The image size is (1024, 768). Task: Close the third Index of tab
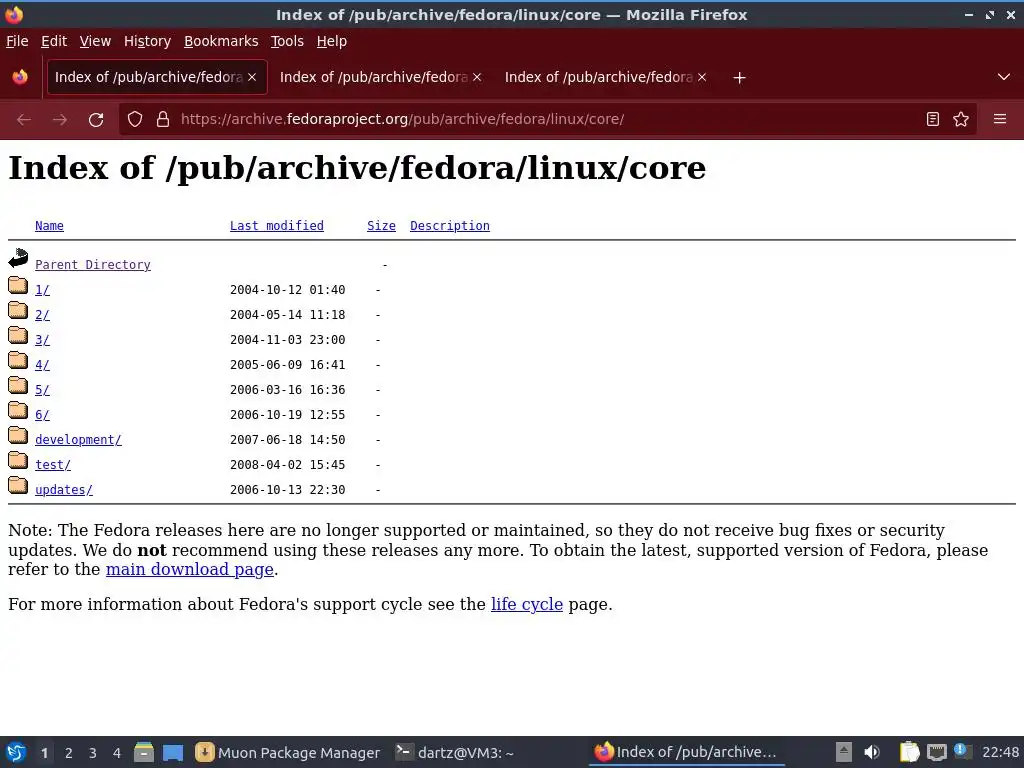[702, 77]
